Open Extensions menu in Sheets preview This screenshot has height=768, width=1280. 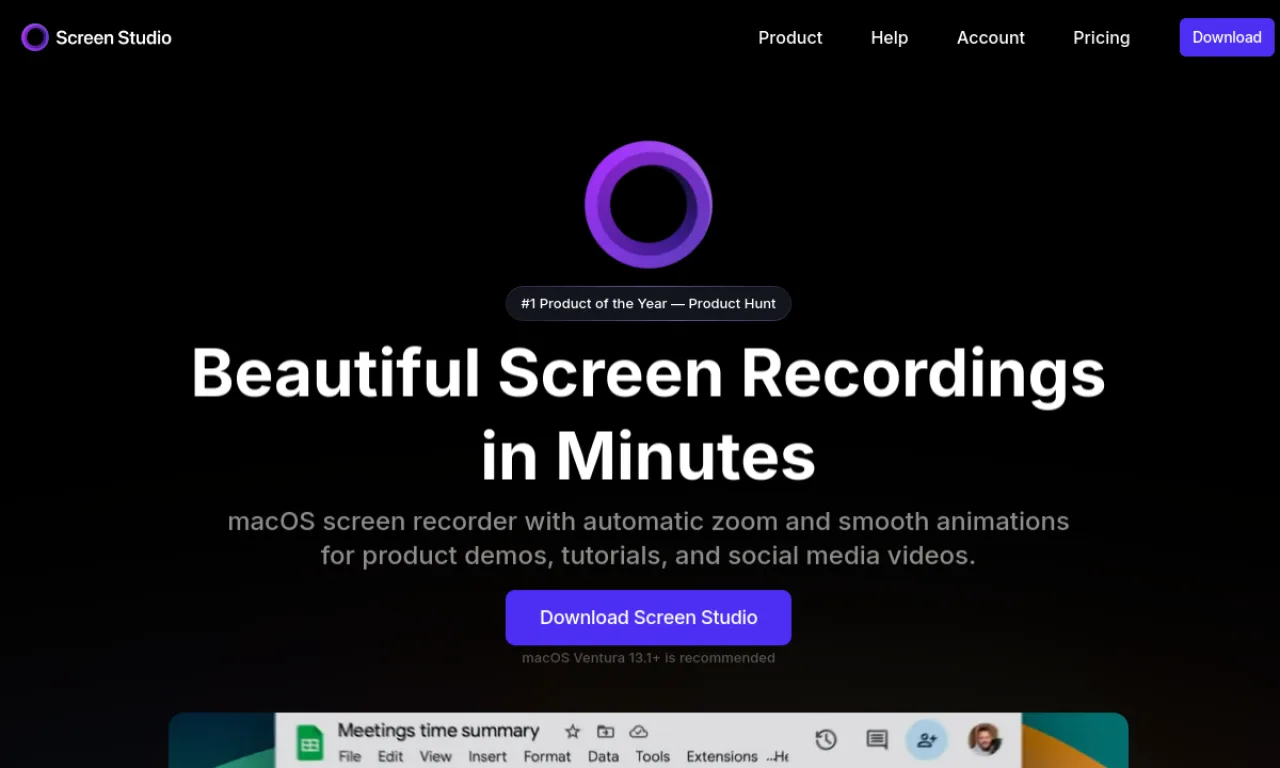[x=722, y=757]
